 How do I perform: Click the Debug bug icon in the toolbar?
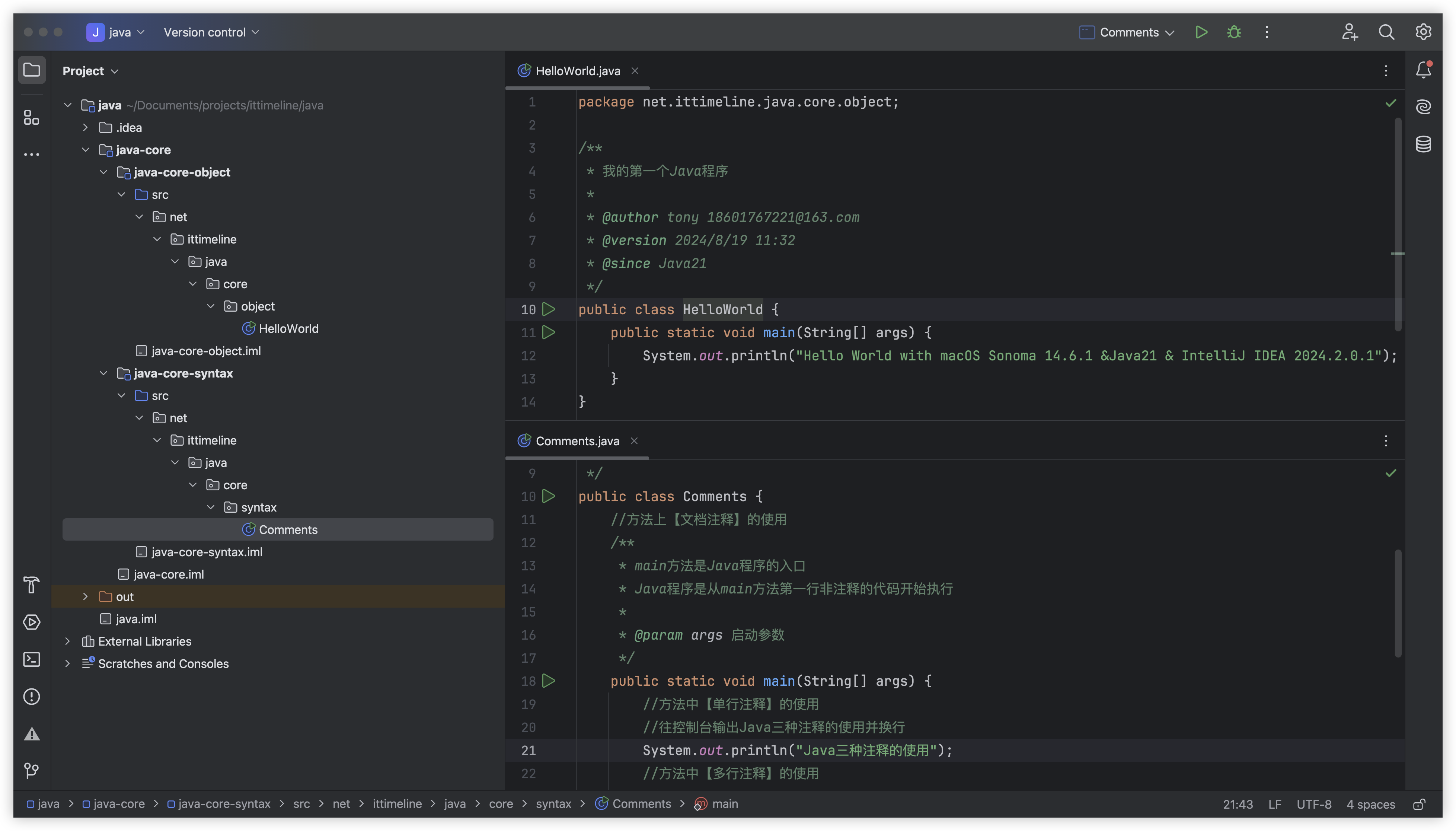[1234, 32]
